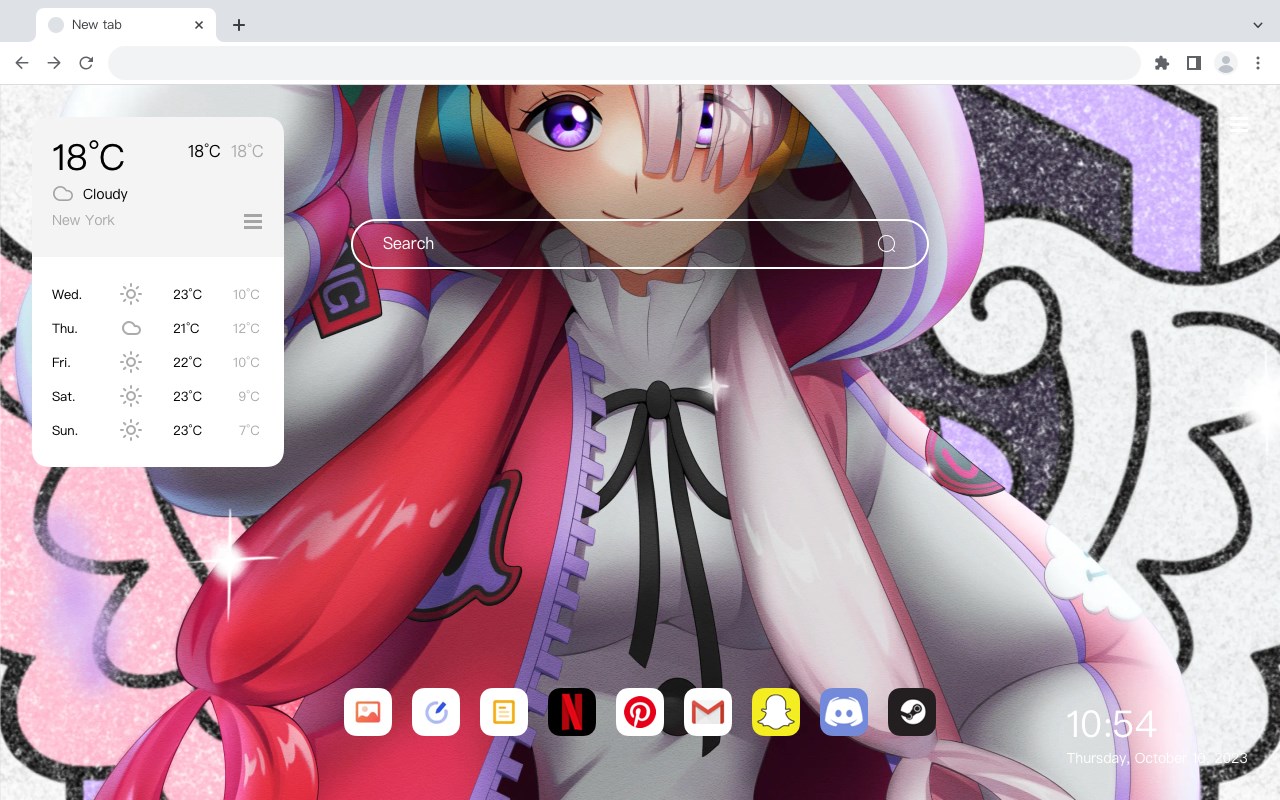
Task: Click the magnifier icon in the search box
Action: [887, 244]
